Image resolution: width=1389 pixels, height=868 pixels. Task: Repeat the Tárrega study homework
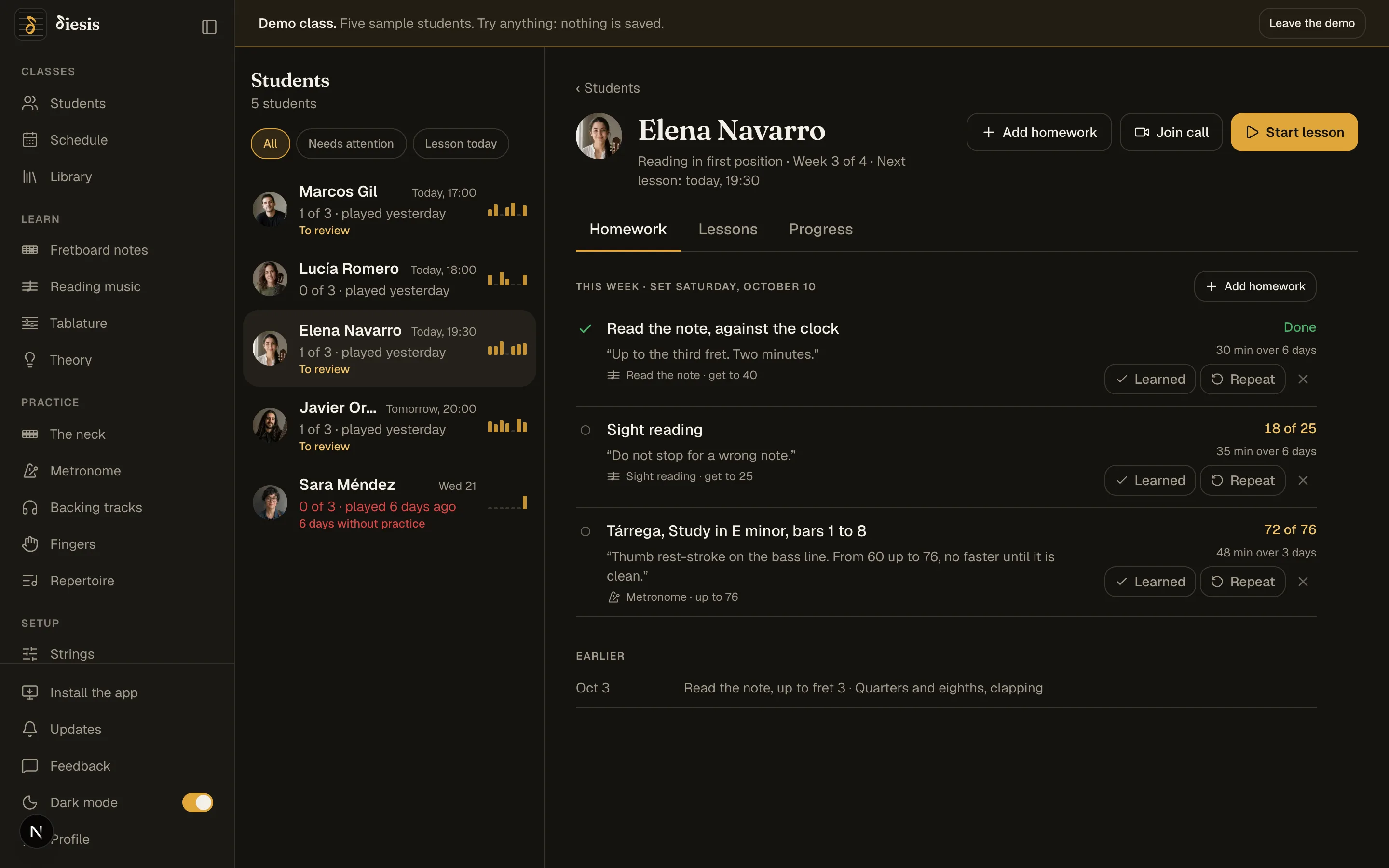(x=1242, y=582)
